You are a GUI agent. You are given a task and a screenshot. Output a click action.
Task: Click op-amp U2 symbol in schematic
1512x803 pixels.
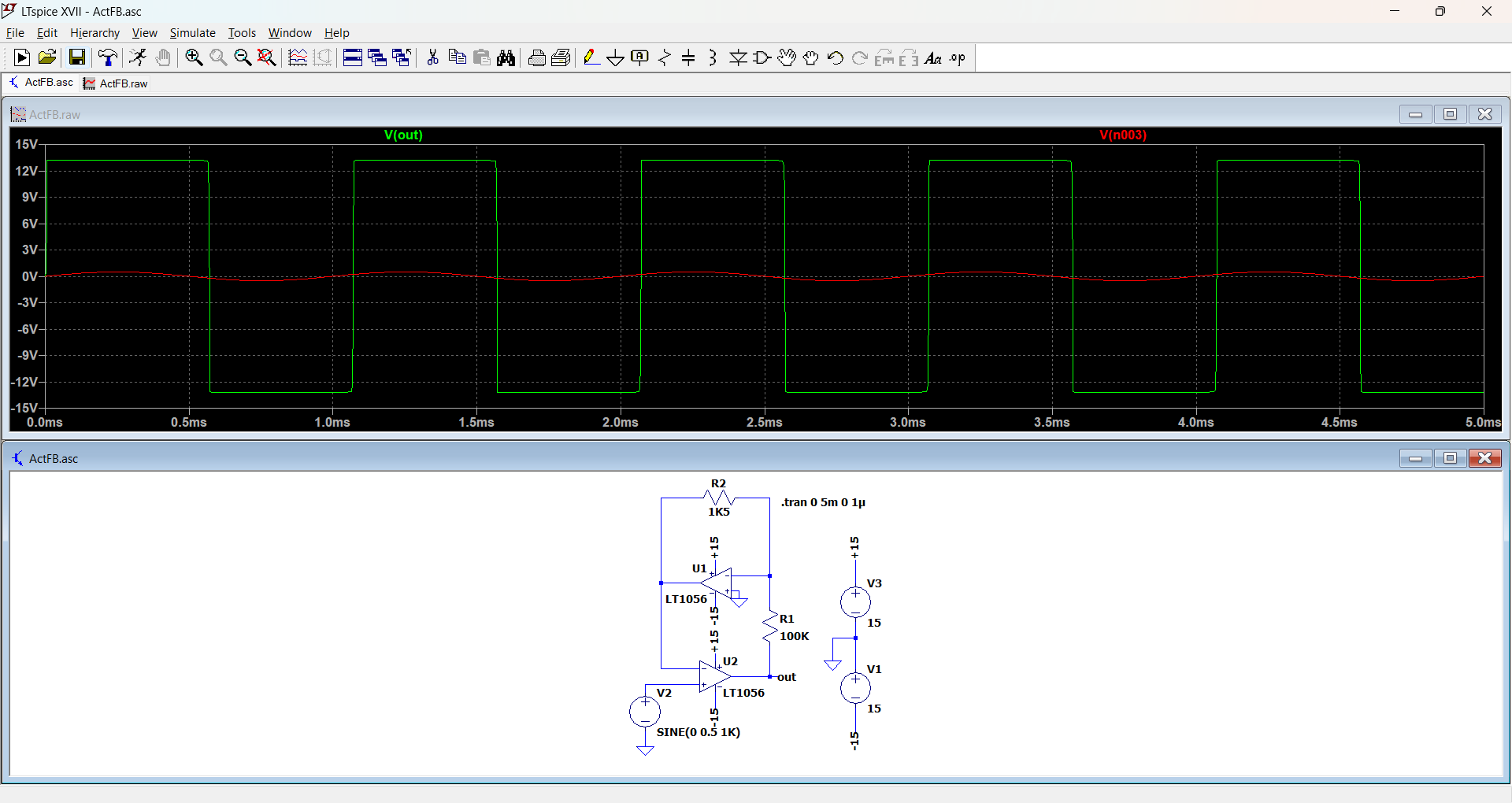[x=714, y=676]
